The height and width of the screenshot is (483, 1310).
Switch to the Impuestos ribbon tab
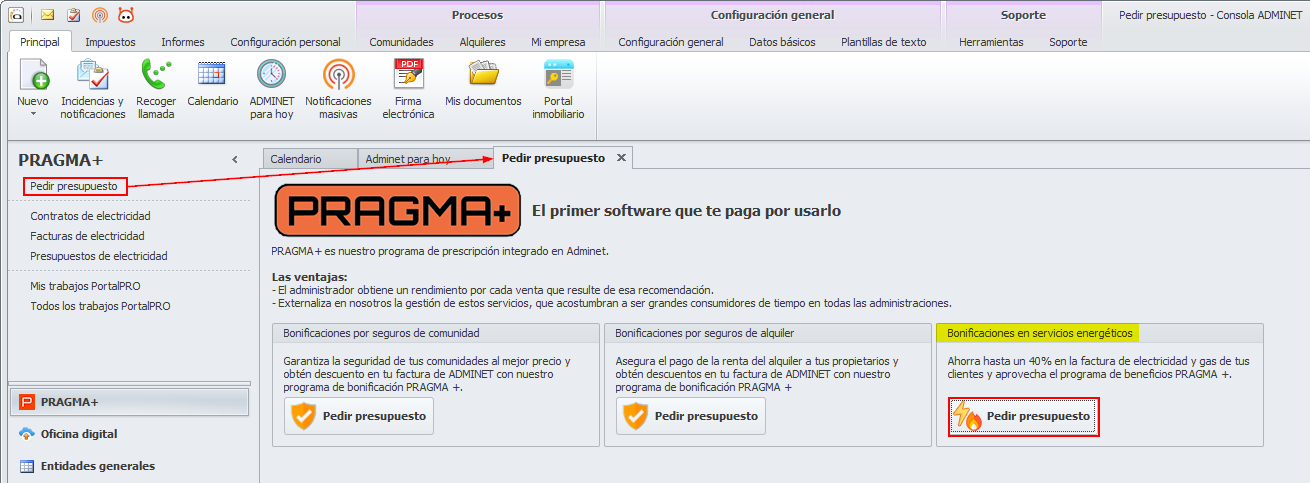point(110,42)
